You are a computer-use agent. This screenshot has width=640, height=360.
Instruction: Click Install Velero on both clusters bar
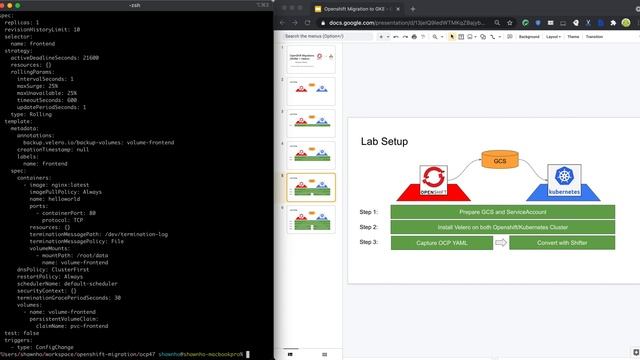tap(503, 227)
